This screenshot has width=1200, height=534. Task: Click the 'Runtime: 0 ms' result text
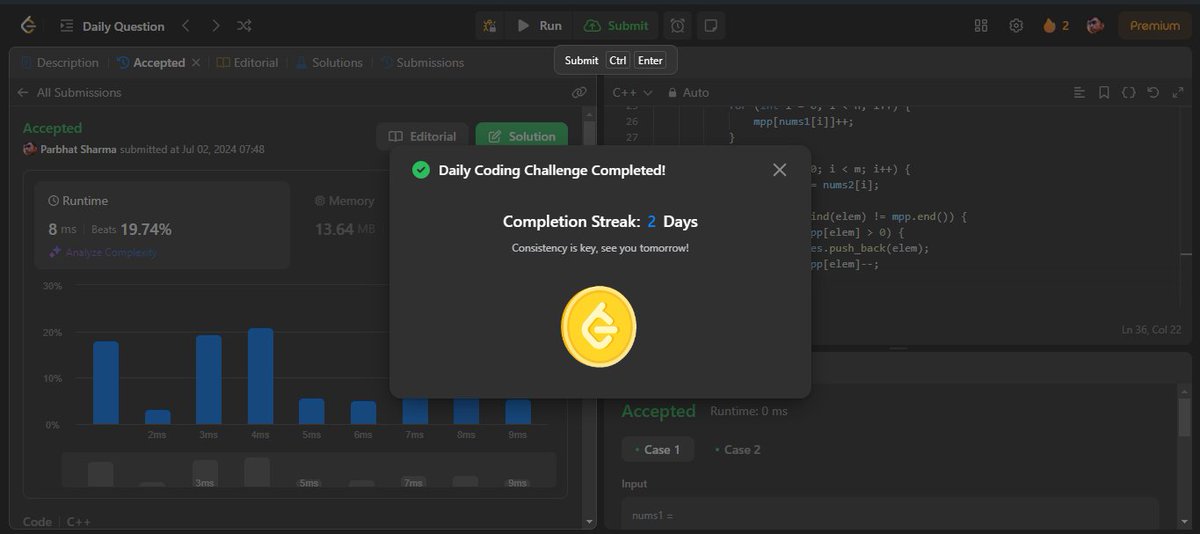coord(749,411)
